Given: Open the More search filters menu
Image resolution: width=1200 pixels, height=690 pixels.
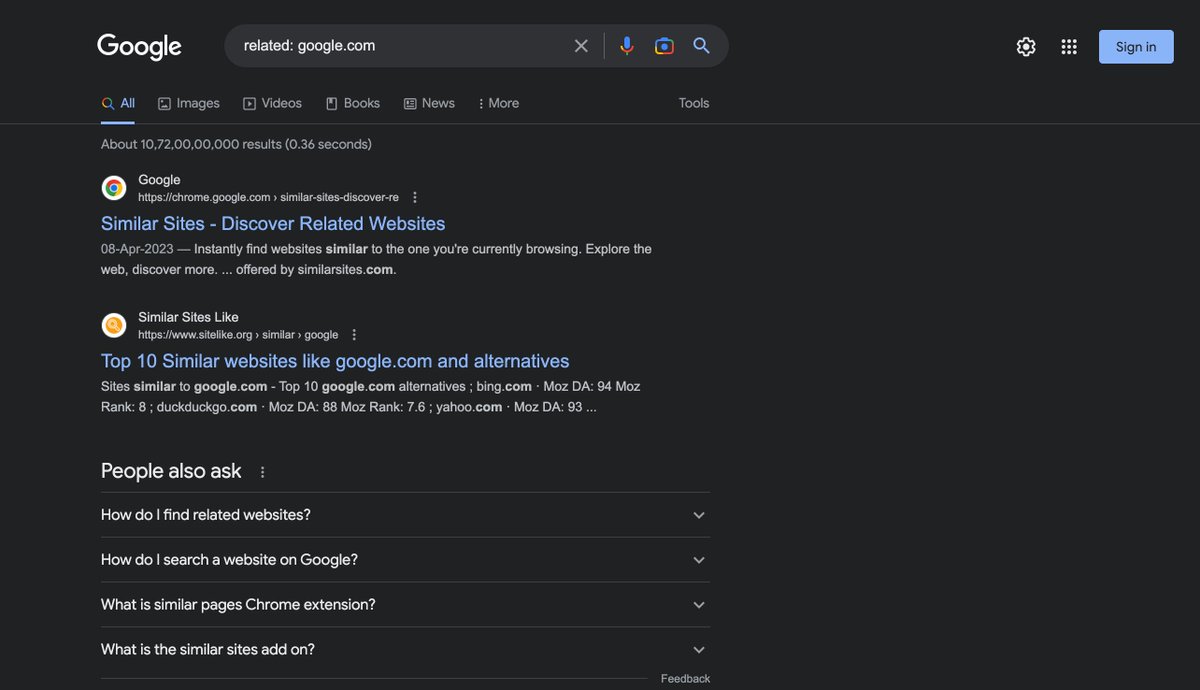Looking at the screenshot, I should pyautogui.click(x=498, y=103).
